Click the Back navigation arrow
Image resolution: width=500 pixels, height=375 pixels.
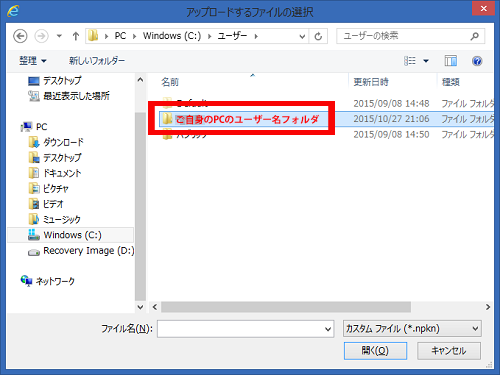click(20, 36)
